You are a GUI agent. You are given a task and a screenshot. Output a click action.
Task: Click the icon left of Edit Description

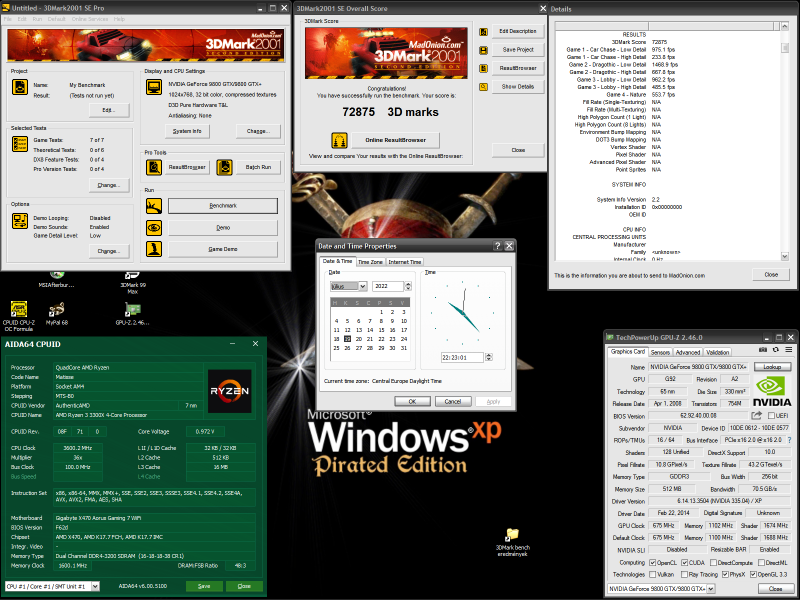click(x=483, y=32)
